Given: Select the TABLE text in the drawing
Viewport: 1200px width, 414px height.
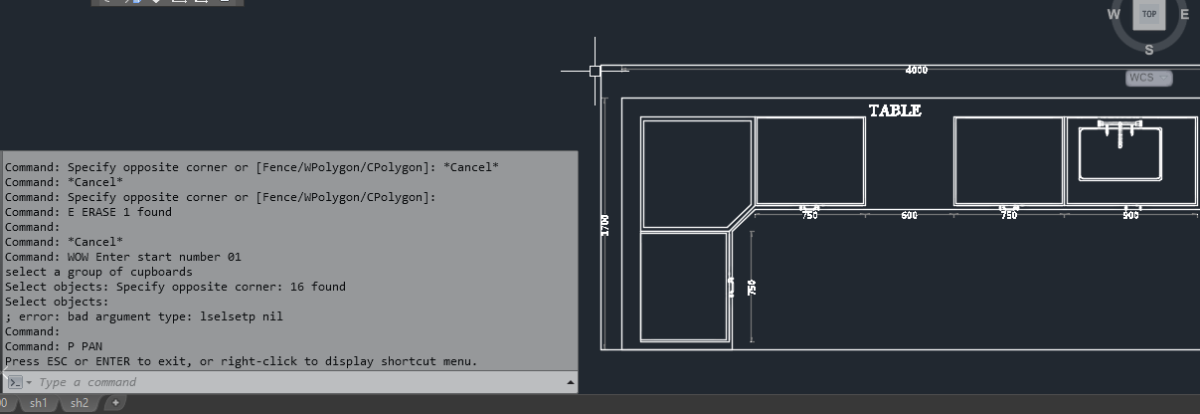Looking at the screenshot, I should [895, 110].
